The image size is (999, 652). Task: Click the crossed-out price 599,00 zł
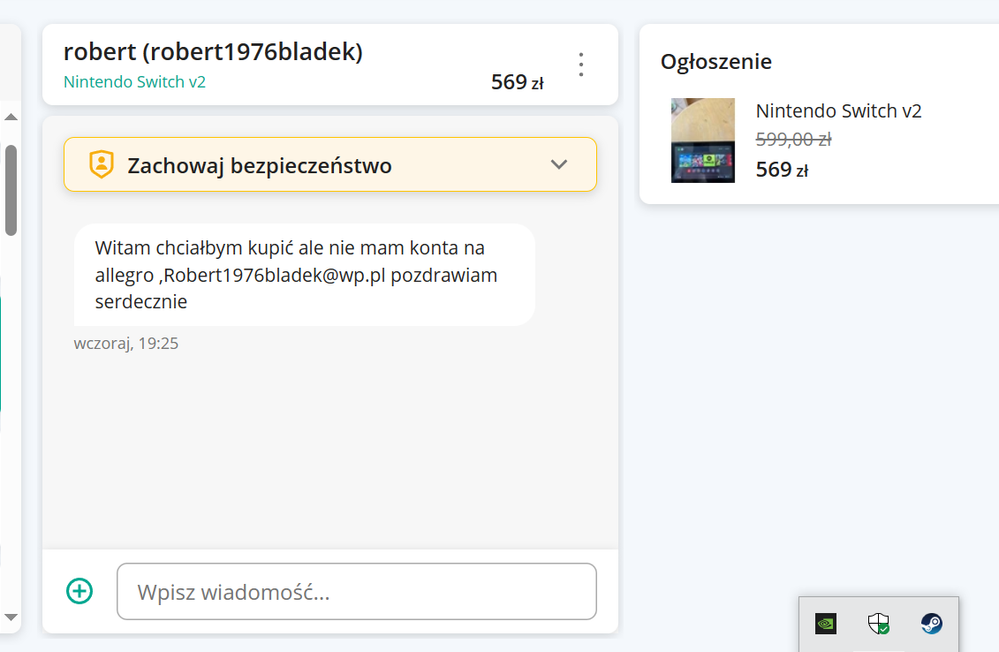793,139
